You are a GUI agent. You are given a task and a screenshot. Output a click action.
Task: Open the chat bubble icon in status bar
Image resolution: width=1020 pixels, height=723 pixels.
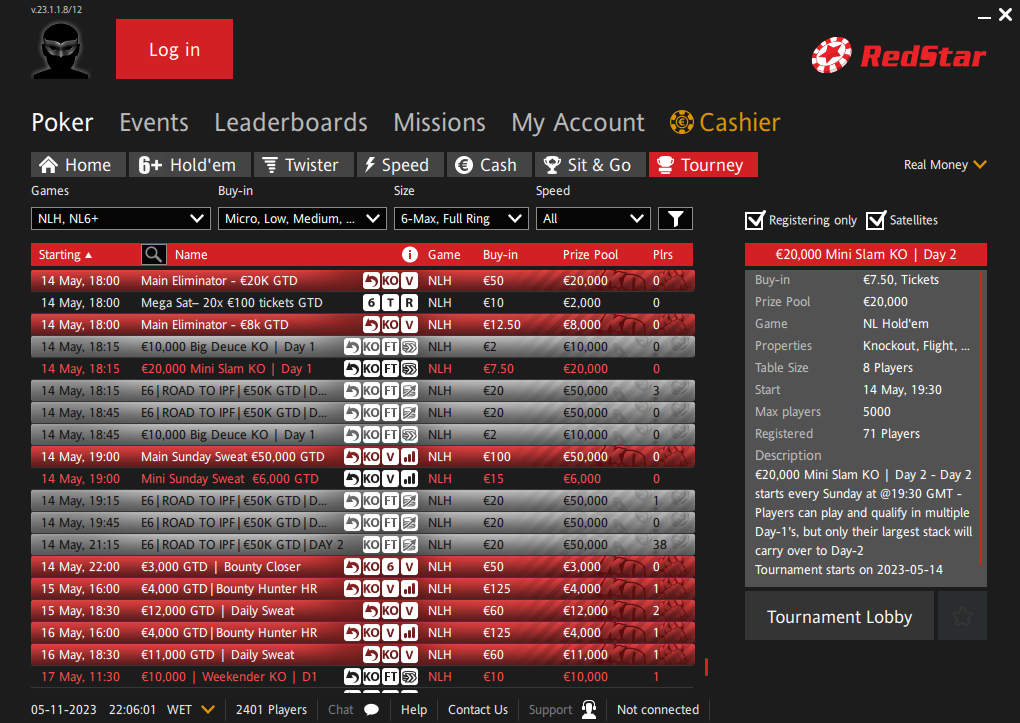[371, 709]
